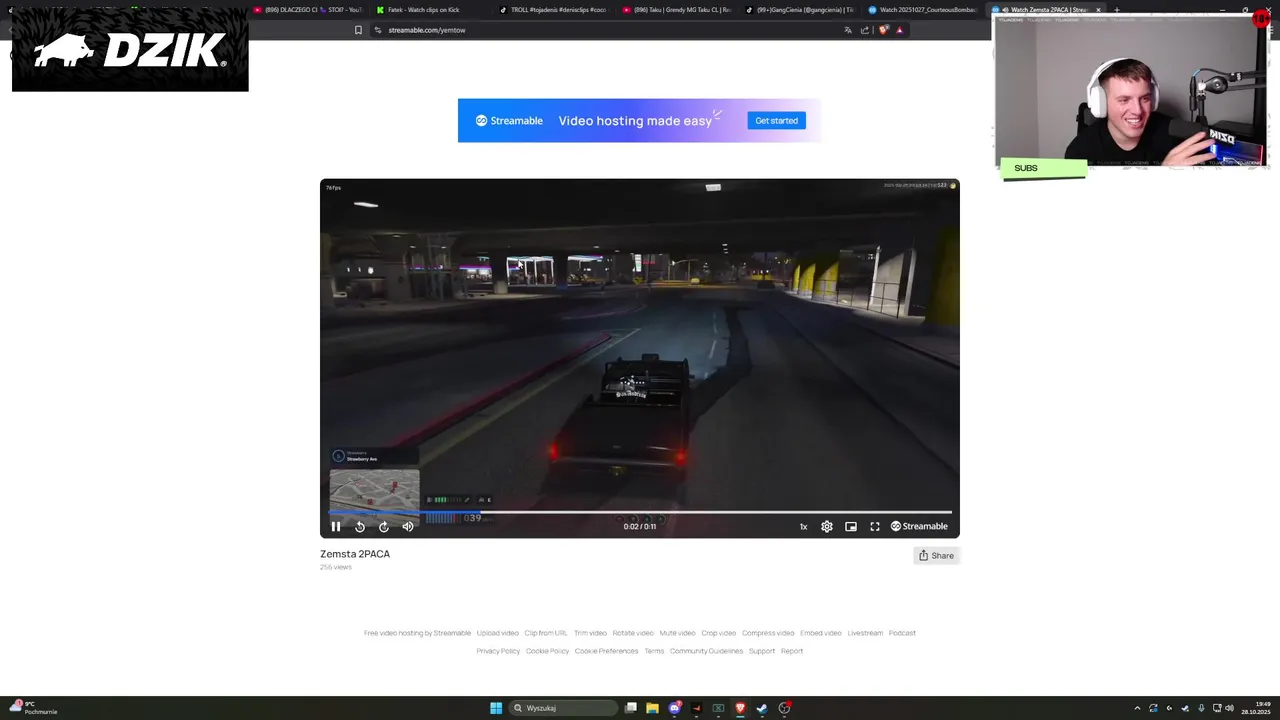The height and width of the screenshot is (720, 1280).
Task: Click the Rotate video footer link
Action: pos(633,633)
